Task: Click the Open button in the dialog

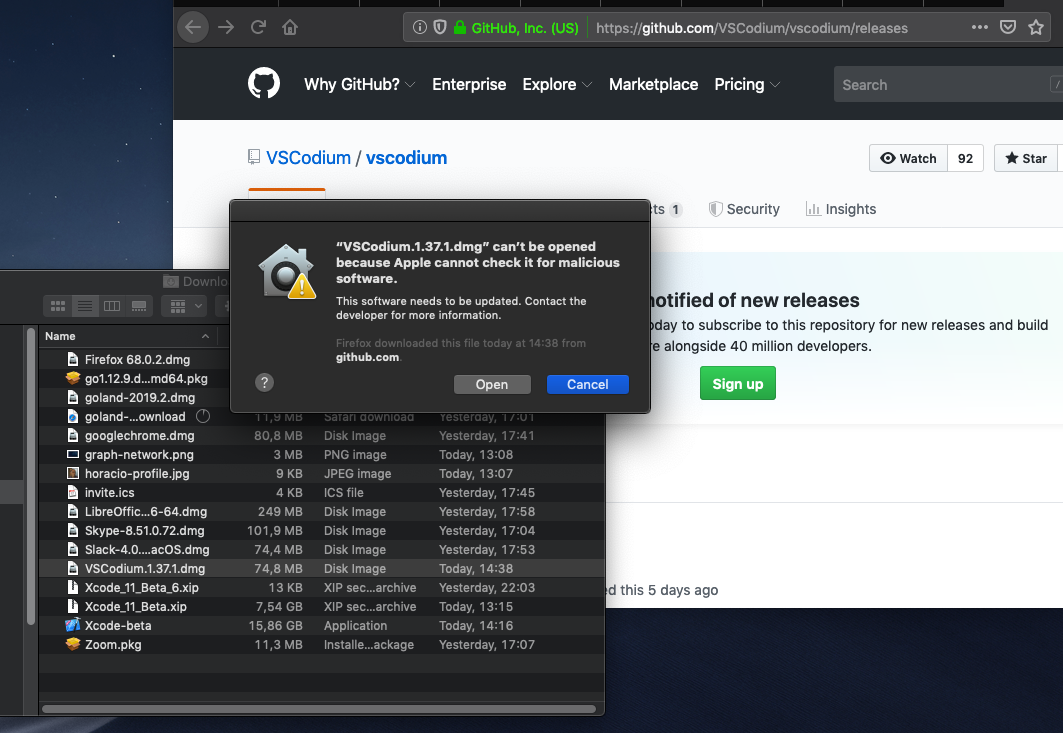Action: click(492, 384)
